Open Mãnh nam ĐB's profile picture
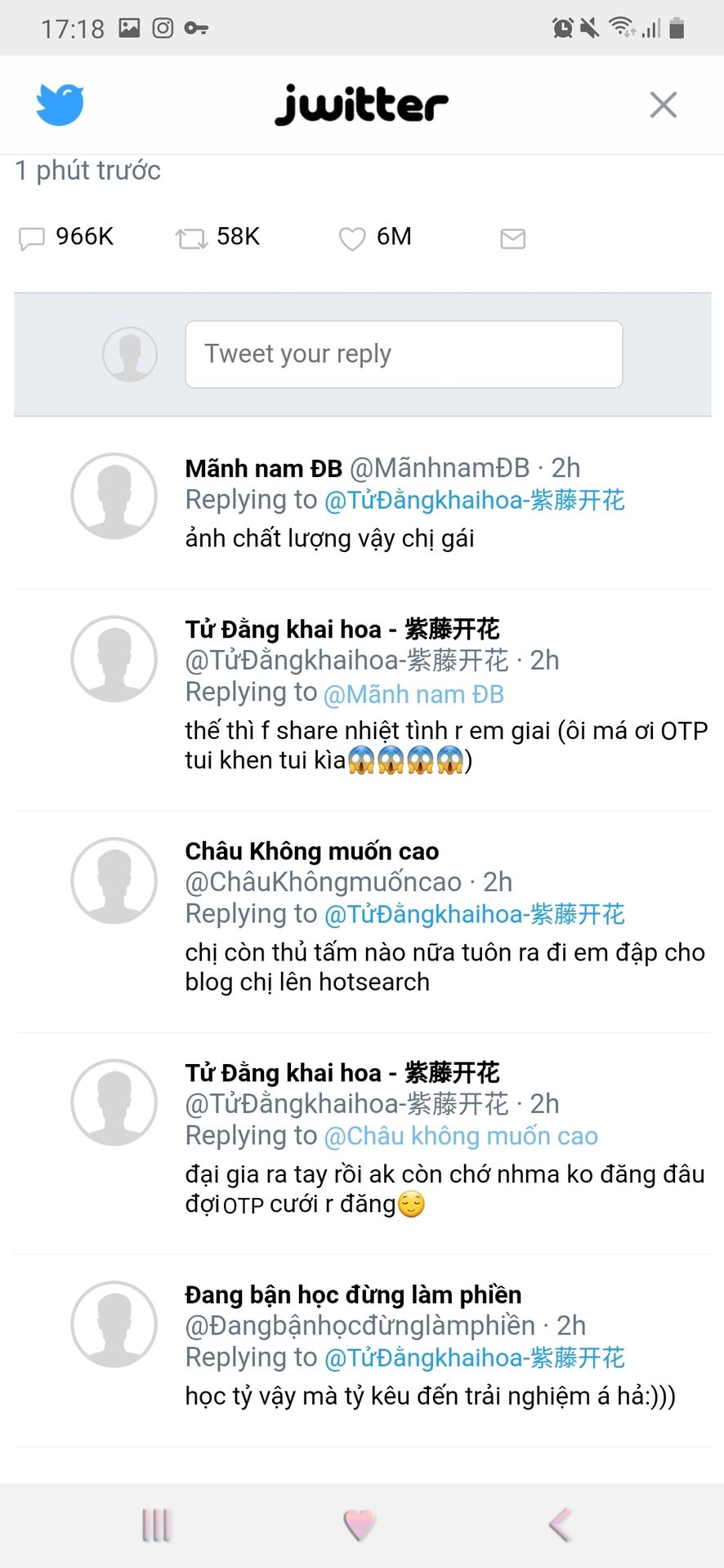The height and width of the screenshot is (1568, 724). point(114,496)
